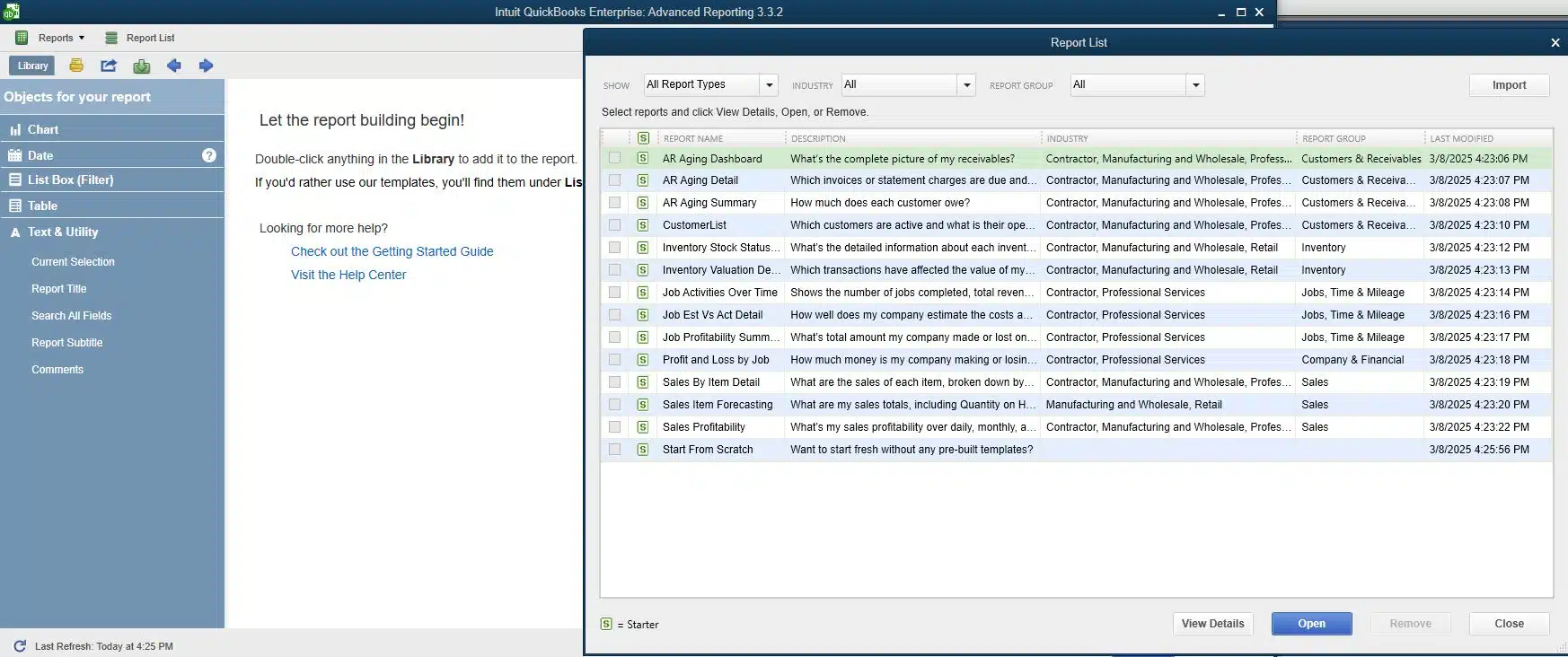Click the Starter icon on AR Aging Dashboard row
Viewport: 1568px width, 657px height.
[643, 158]
